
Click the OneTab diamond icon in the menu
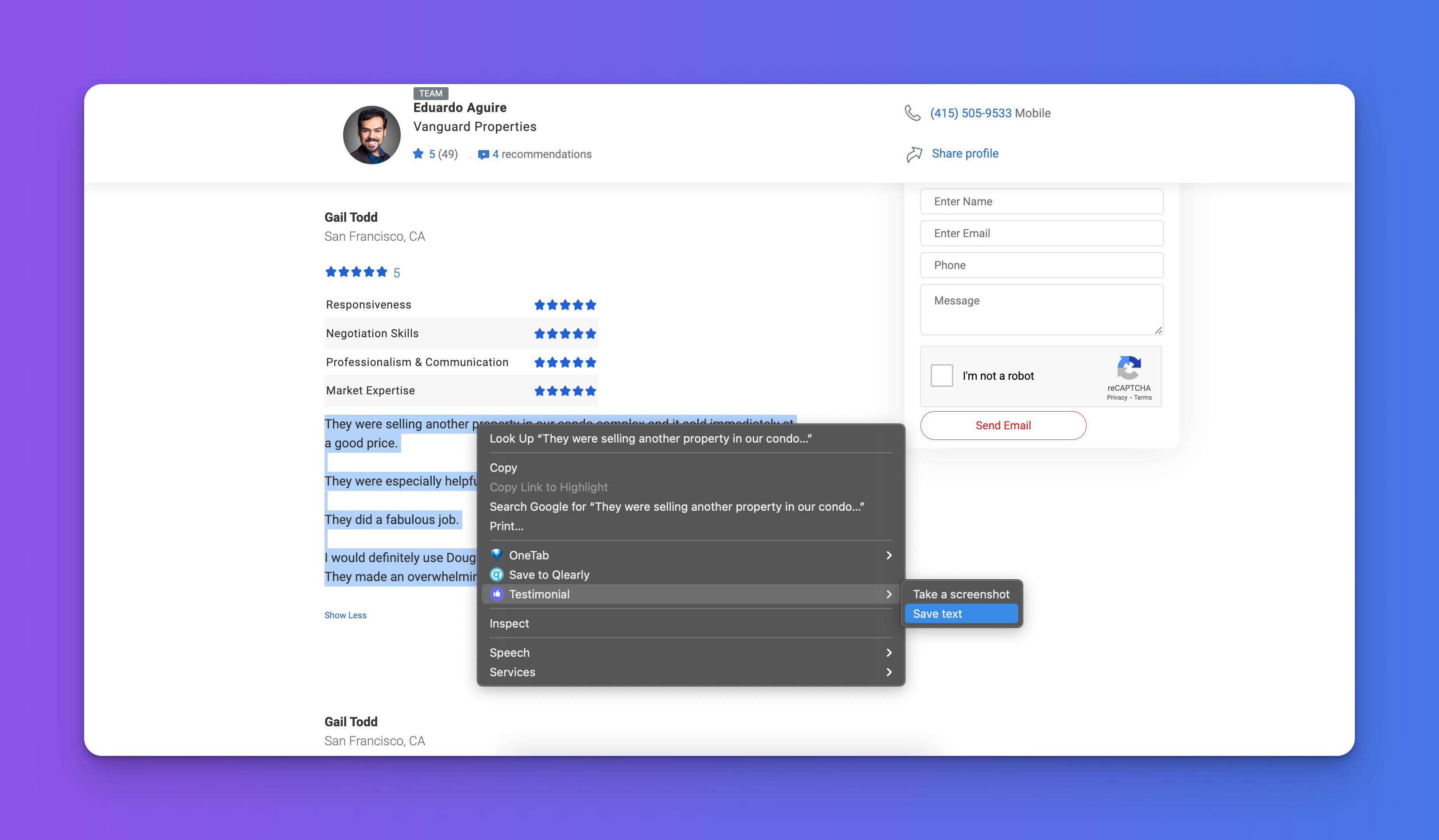(496, 555)
